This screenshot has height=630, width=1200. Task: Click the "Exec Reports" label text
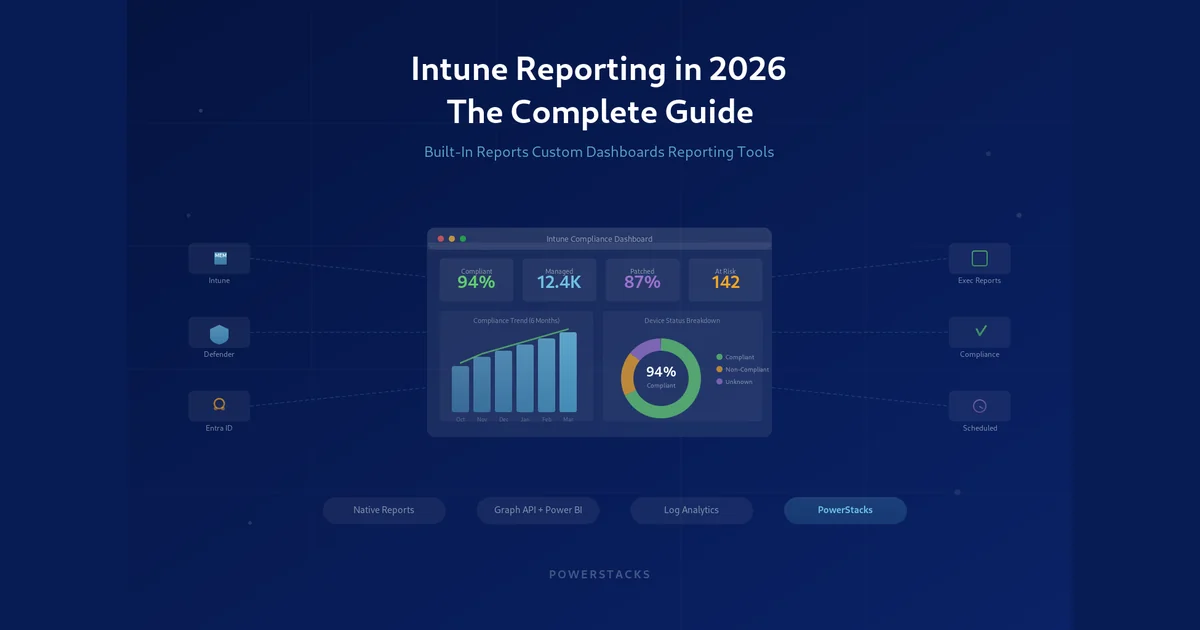coord(980,281)
